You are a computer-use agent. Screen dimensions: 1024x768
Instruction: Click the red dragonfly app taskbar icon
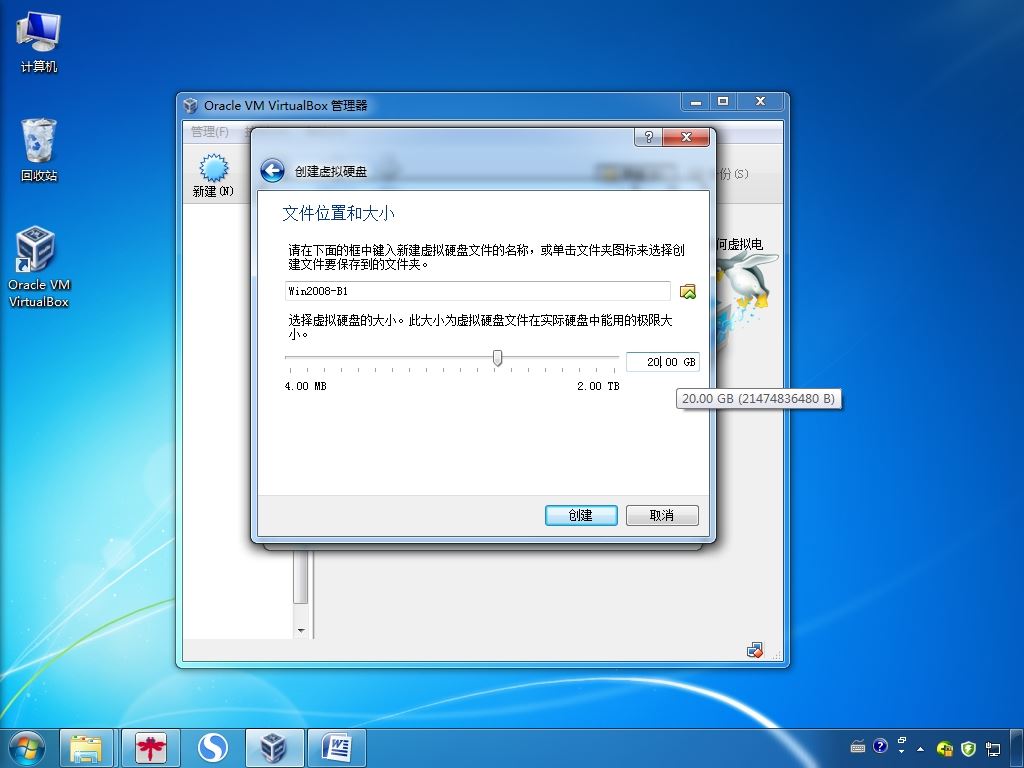pos(150,748)
